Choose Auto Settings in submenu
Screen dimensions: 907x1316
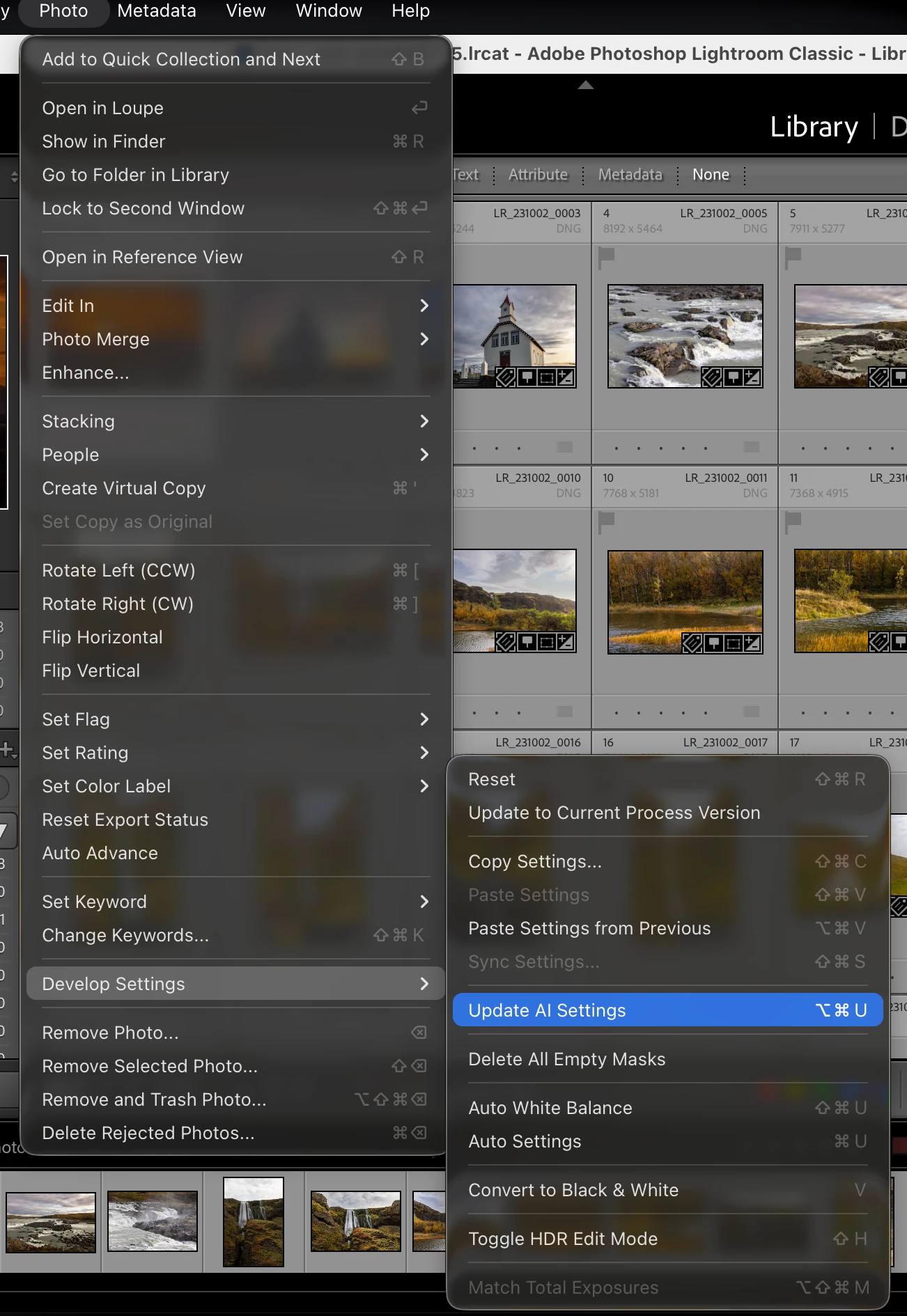[x=667, y=1141]
